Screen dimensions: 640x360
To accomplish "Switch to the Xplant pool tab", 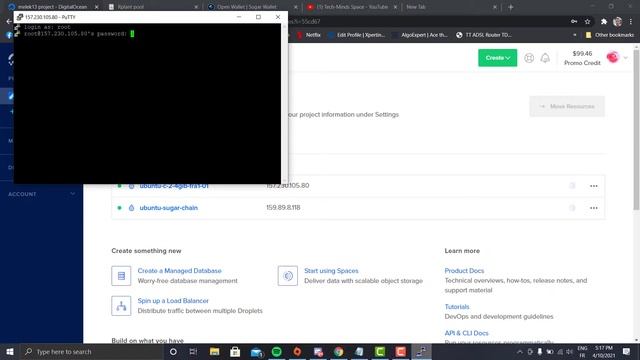I will [152, 7].
